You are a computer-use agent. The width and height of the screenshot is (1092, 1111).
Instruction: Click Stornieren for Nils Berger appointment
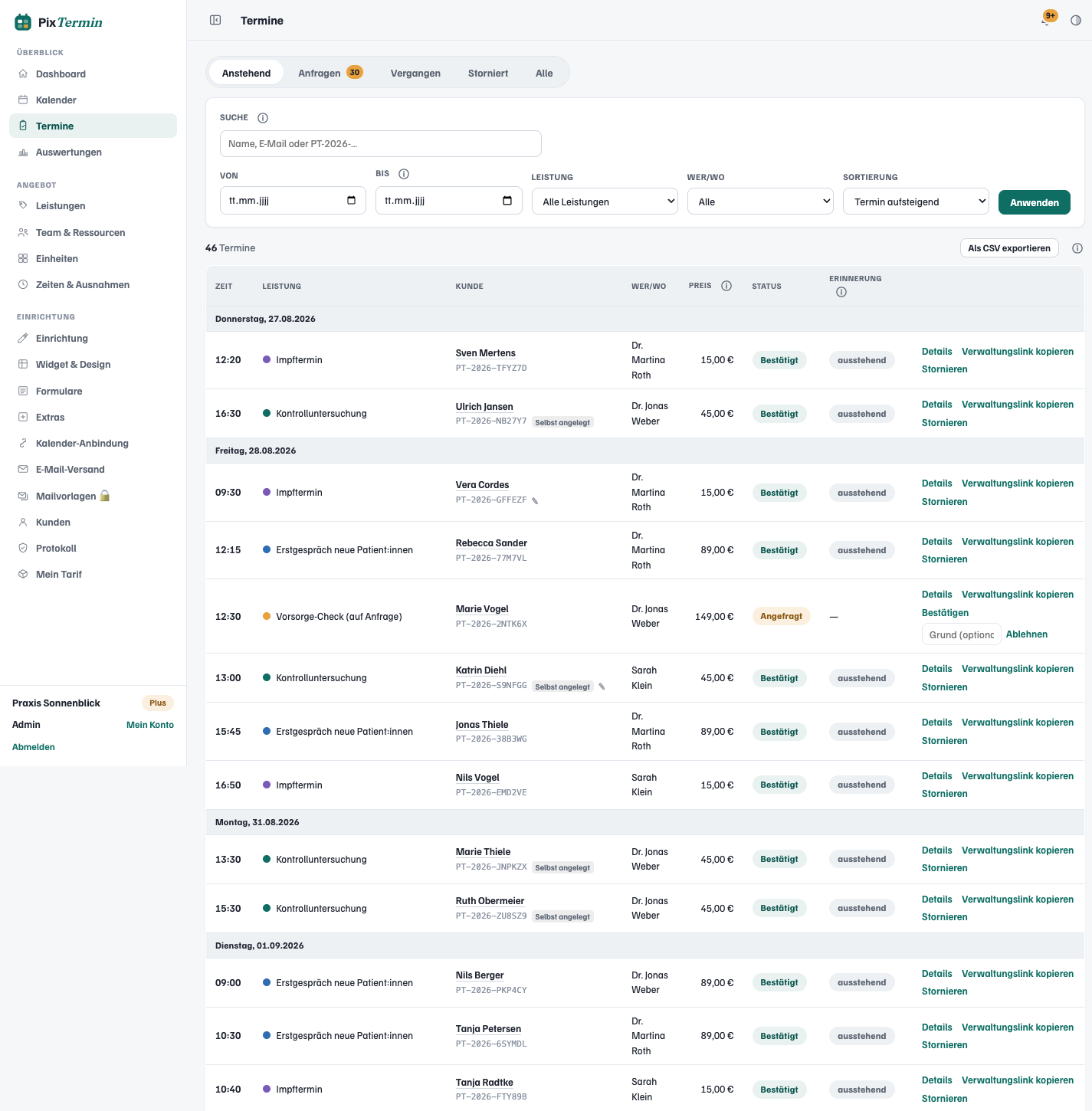944,991
